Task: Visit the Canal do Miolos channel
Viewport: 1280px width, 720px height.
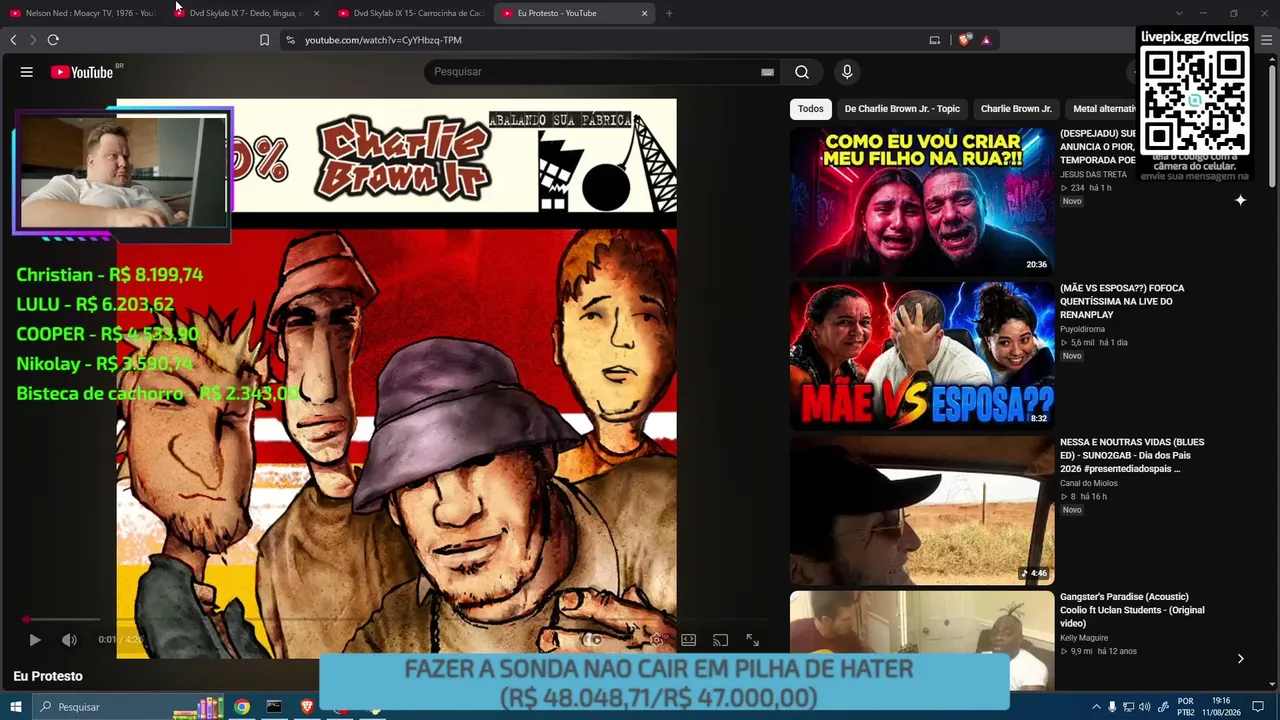Action: [1089, 483]
